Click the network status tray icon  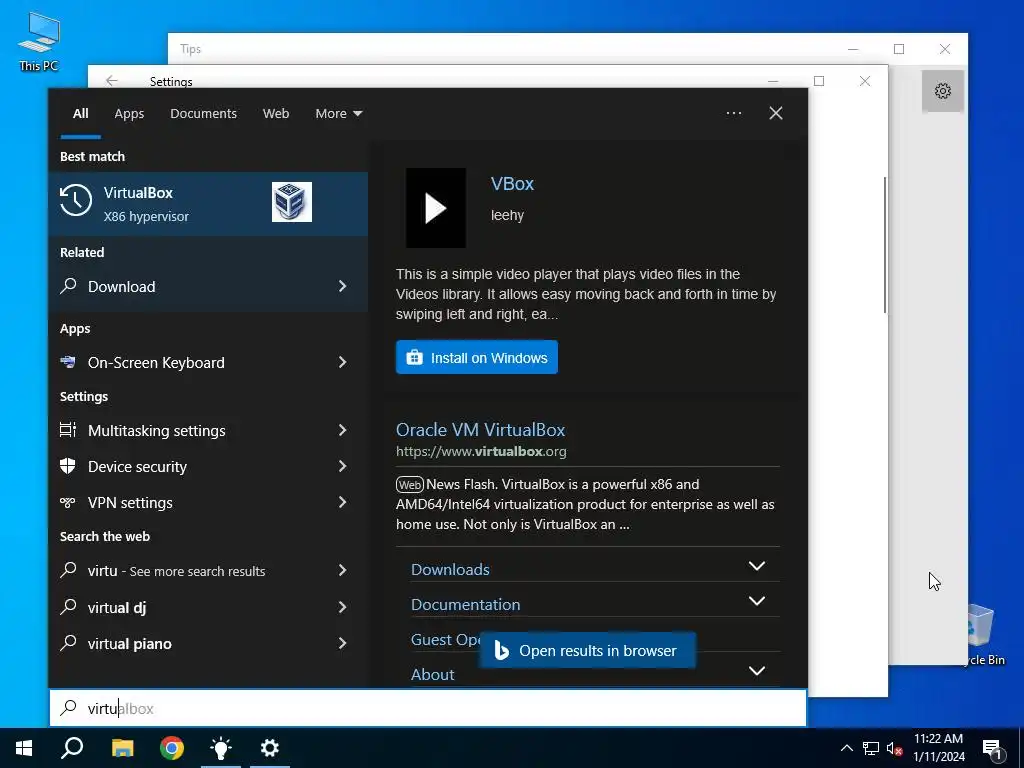pyautogui.click(x=871, y=748)
